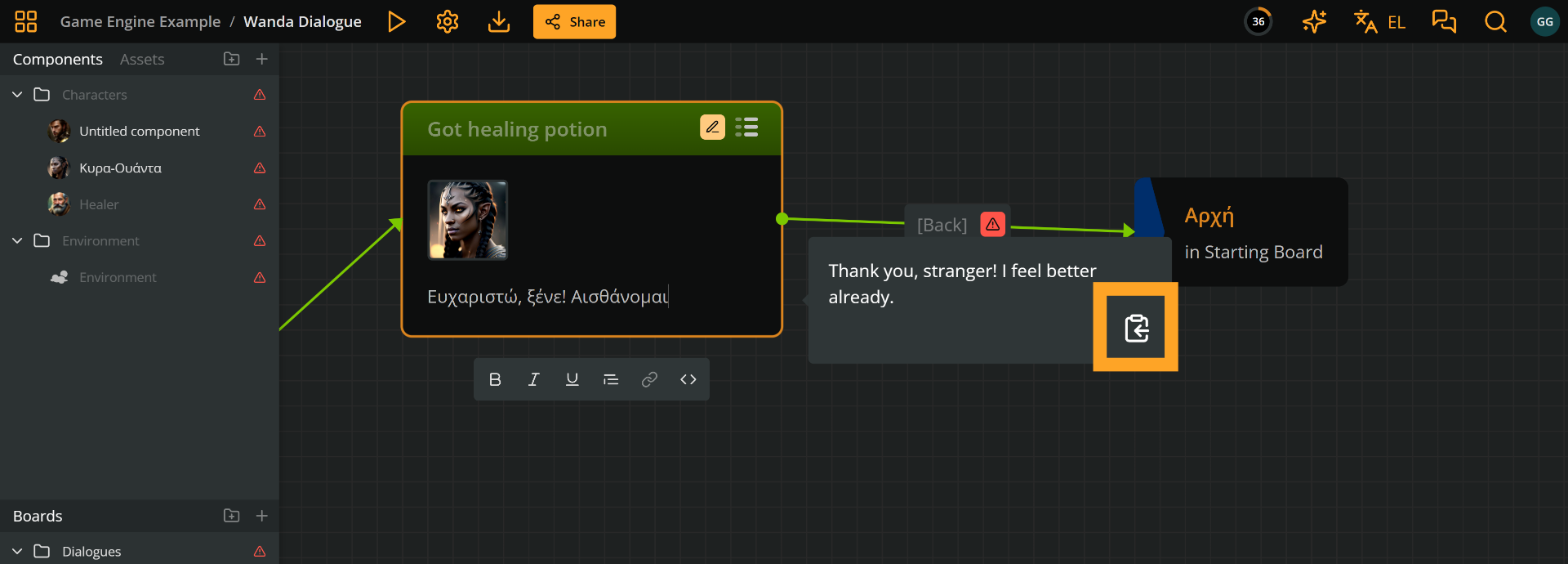Click warning icon next to Characters
The width and height of the screenshot is (1568, 564).
click(260, 95)
